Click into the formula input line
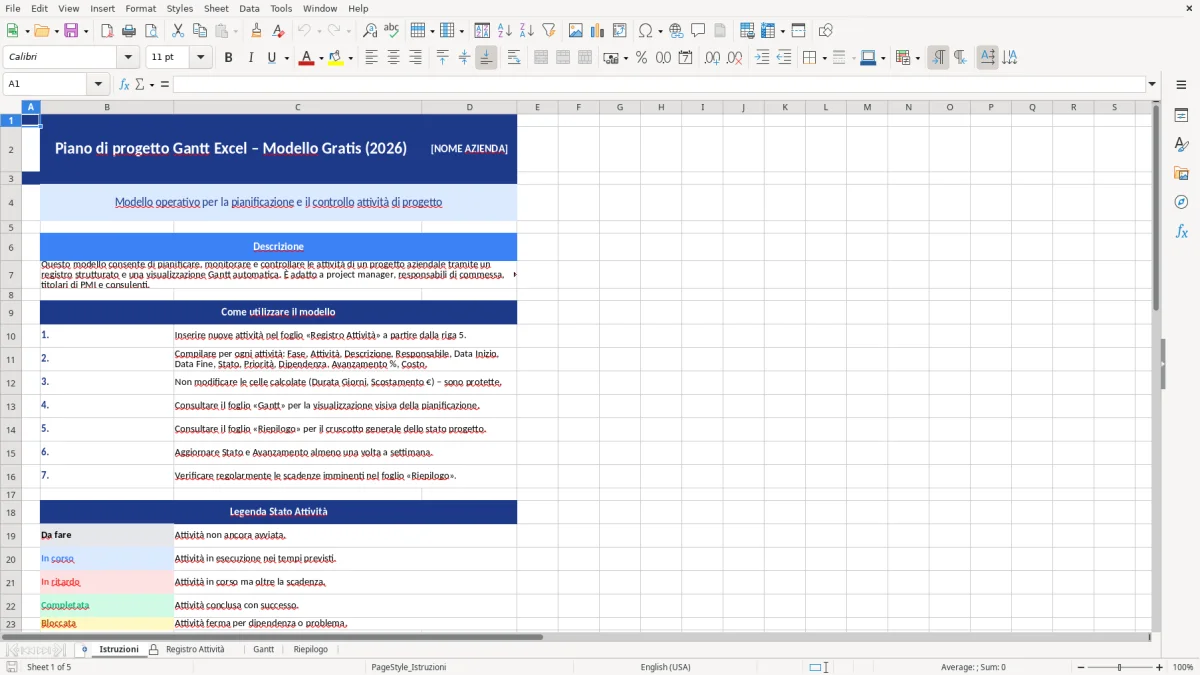The width and height of the screenshot is (1200, 675). pyautogui.click(x=658, y=84)
